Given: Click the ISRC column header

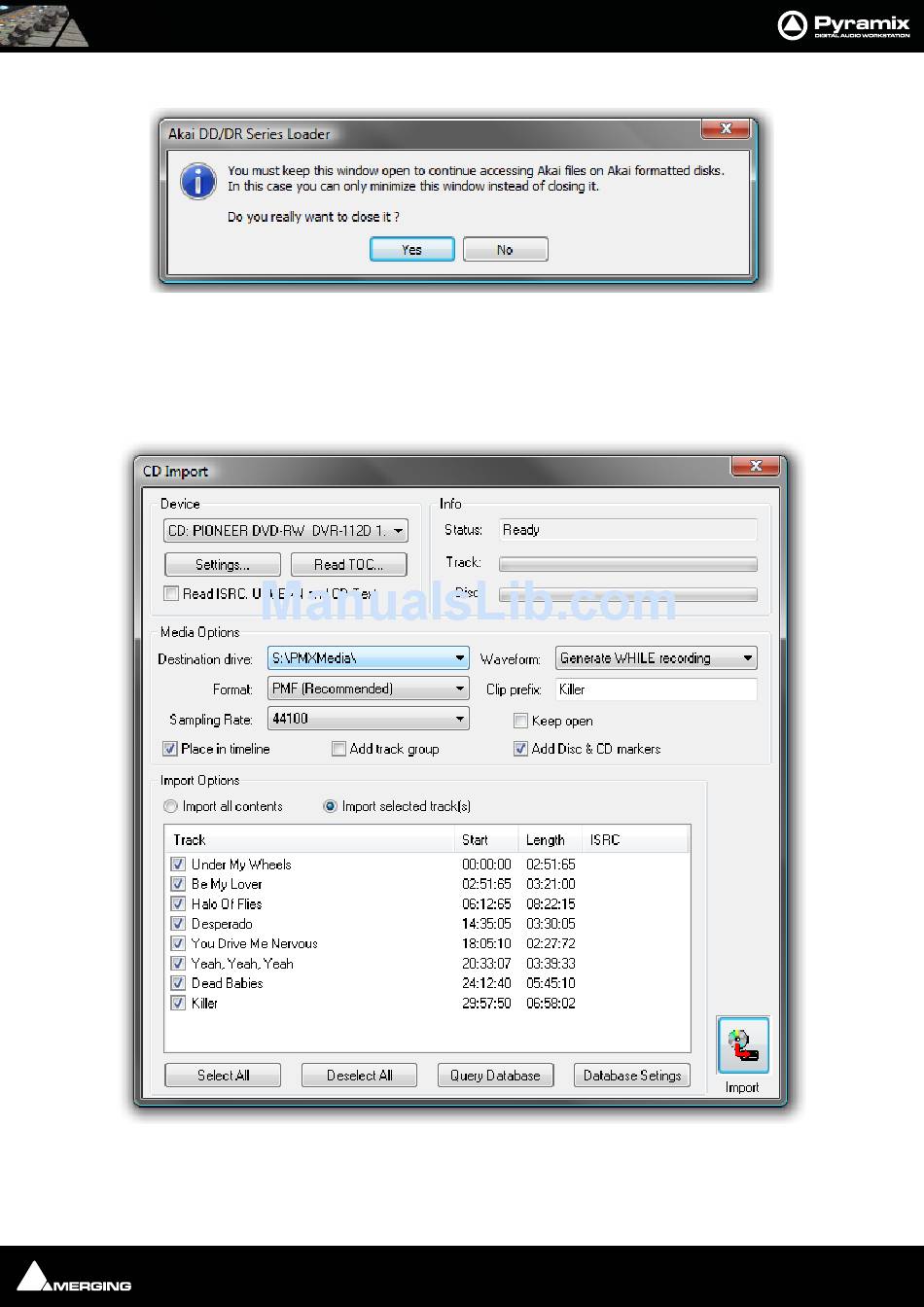Looking at the screenshot, I should pyautogui.click(x=635, y=840).
